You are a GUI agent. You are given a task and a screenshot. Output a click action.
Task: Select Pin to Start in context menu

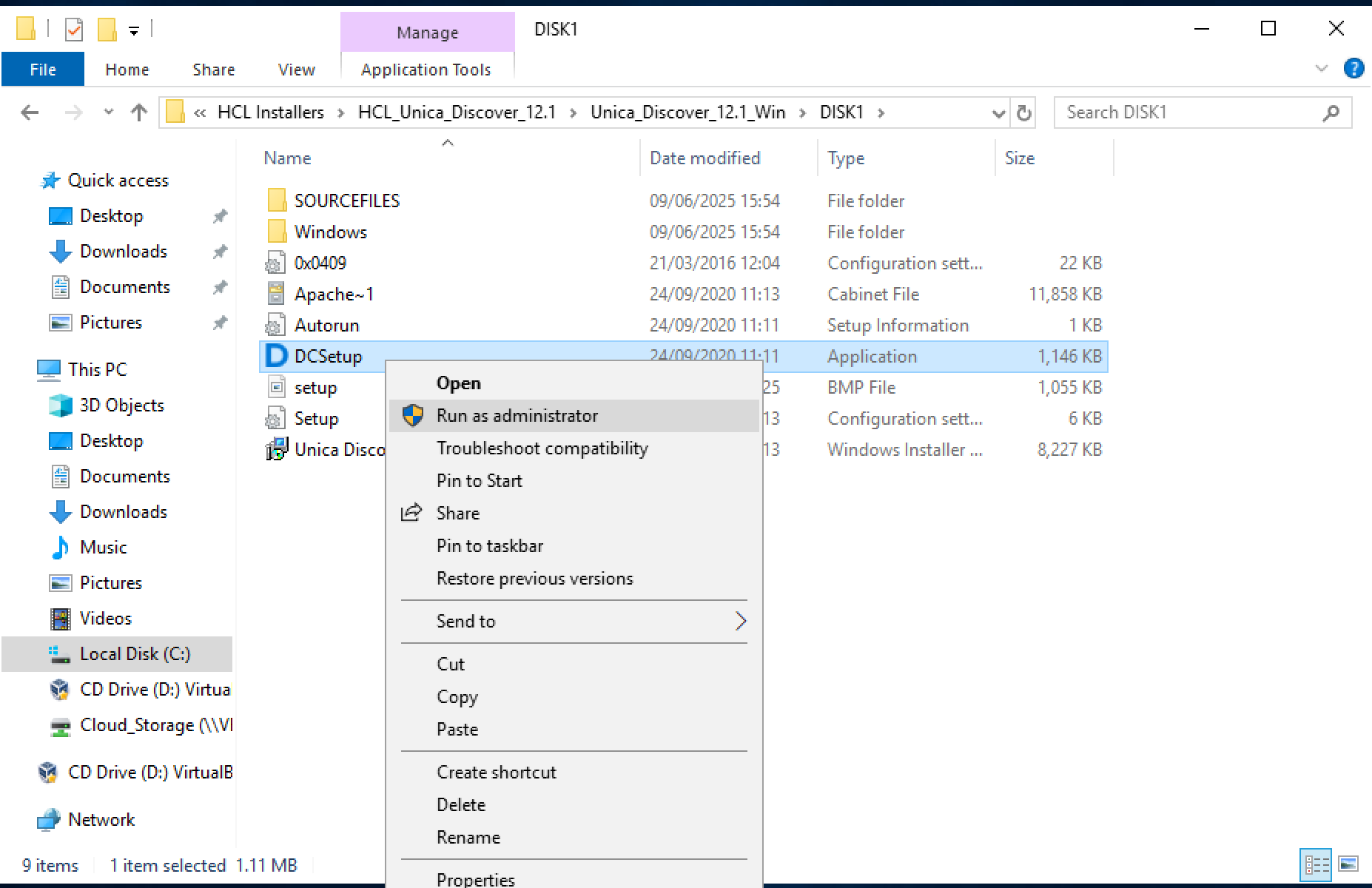tap(574, 481)
